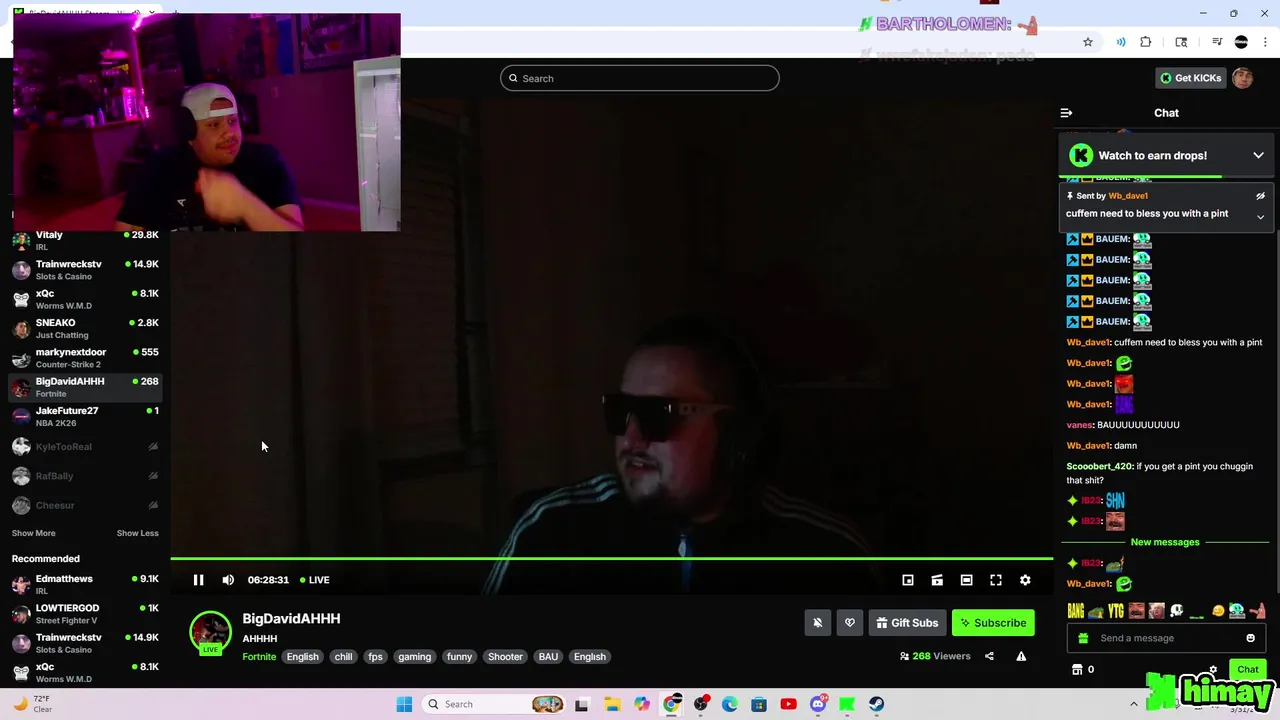Select the fps tag

pyautogui.click(x=375, y=657)
